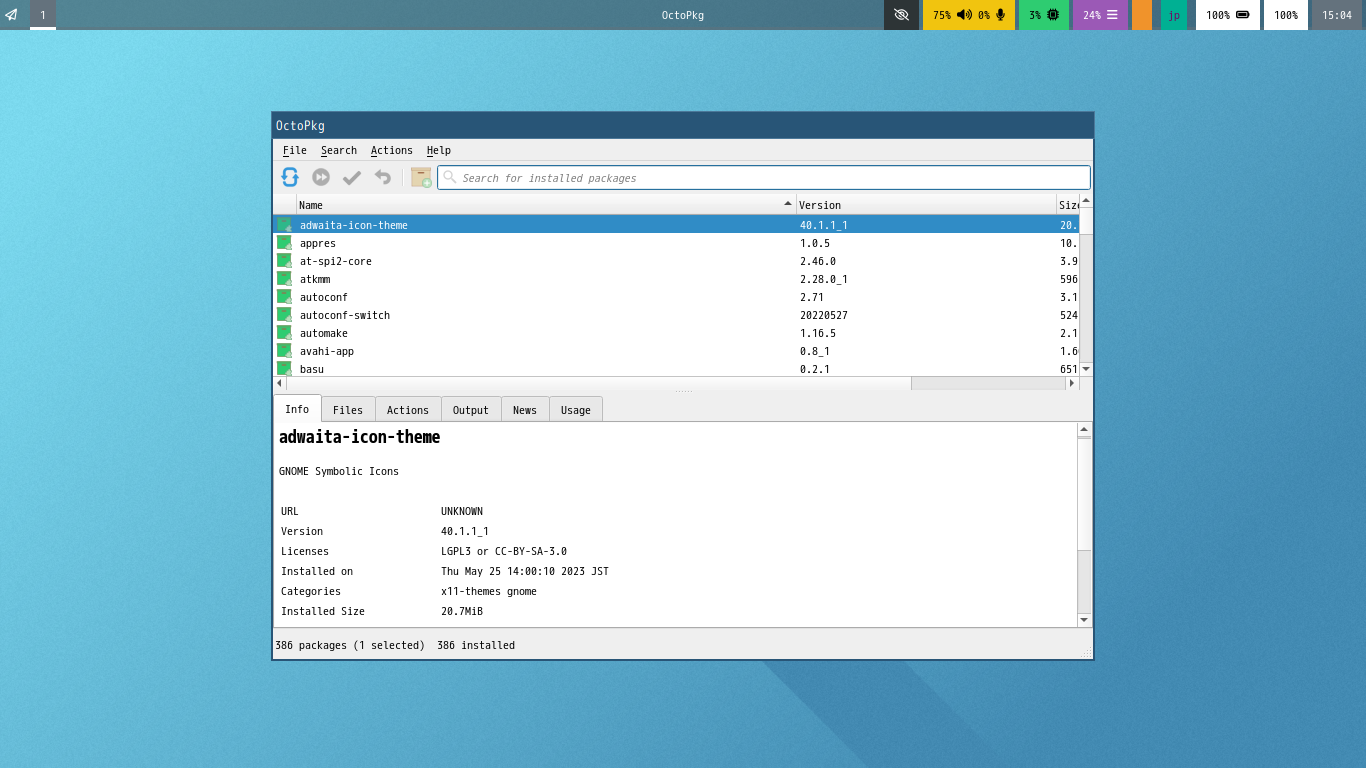
Task: Sort packages by Name column header
Action: pos(546,205)
